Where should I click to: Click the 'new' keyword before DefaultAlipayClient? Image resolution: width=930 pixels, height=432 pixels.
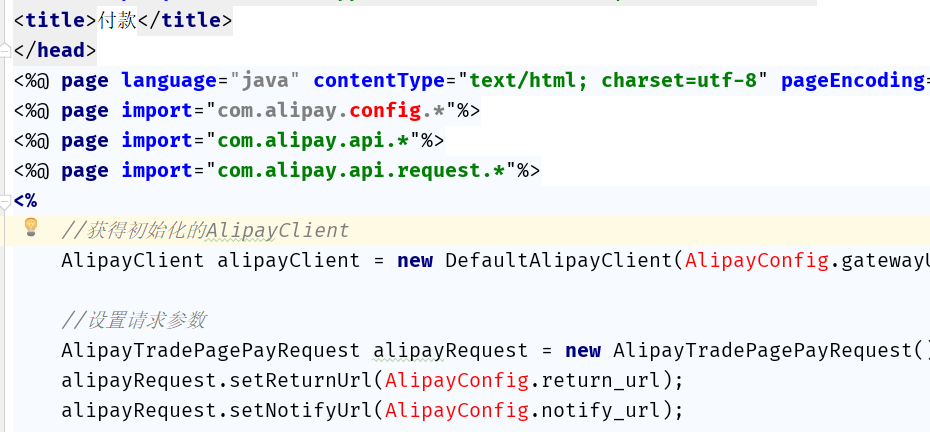coord(415,260)
